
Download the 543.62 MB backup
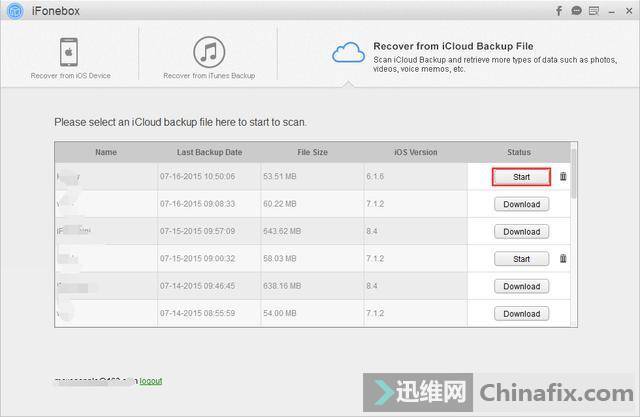pyautogui.click(x=521, y=232)
